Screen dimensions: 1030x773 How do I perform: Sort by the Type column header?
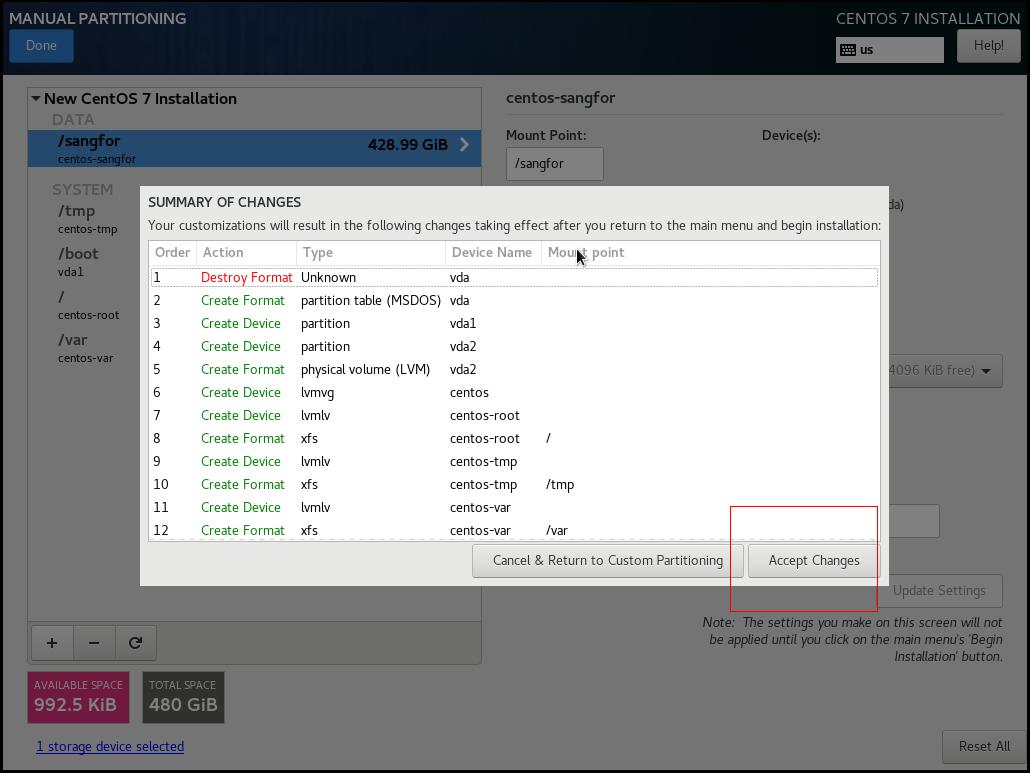click(370, 253)
